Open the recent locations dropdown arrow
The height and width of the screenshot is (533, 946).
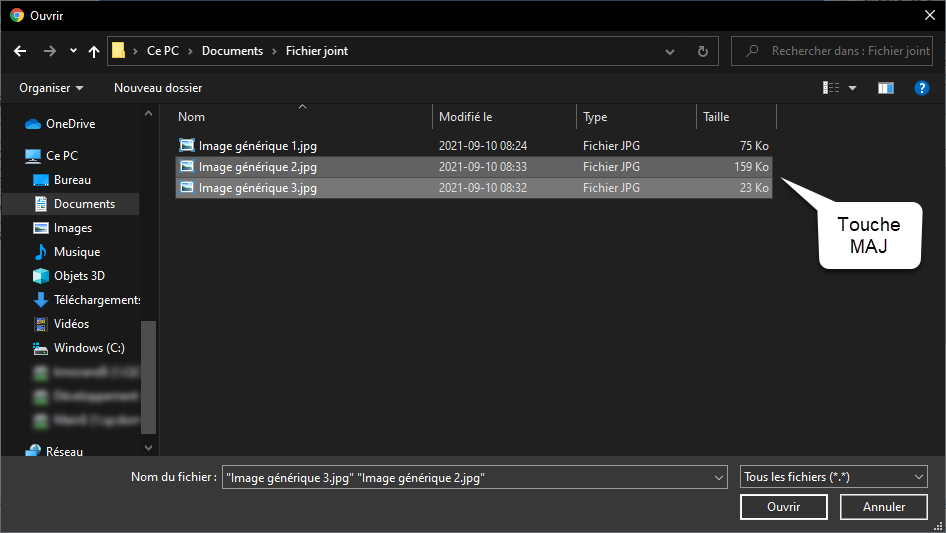coord(73,51)
